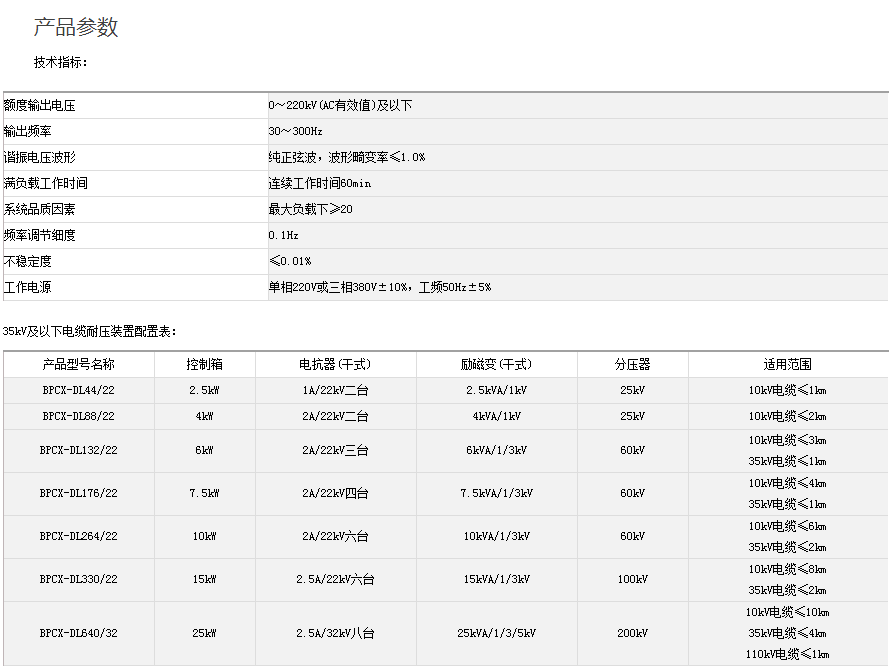Click the 2.5A/32kV八台 reactor cell
Viewport: 891px width, 668px height.
pos(335,633)
